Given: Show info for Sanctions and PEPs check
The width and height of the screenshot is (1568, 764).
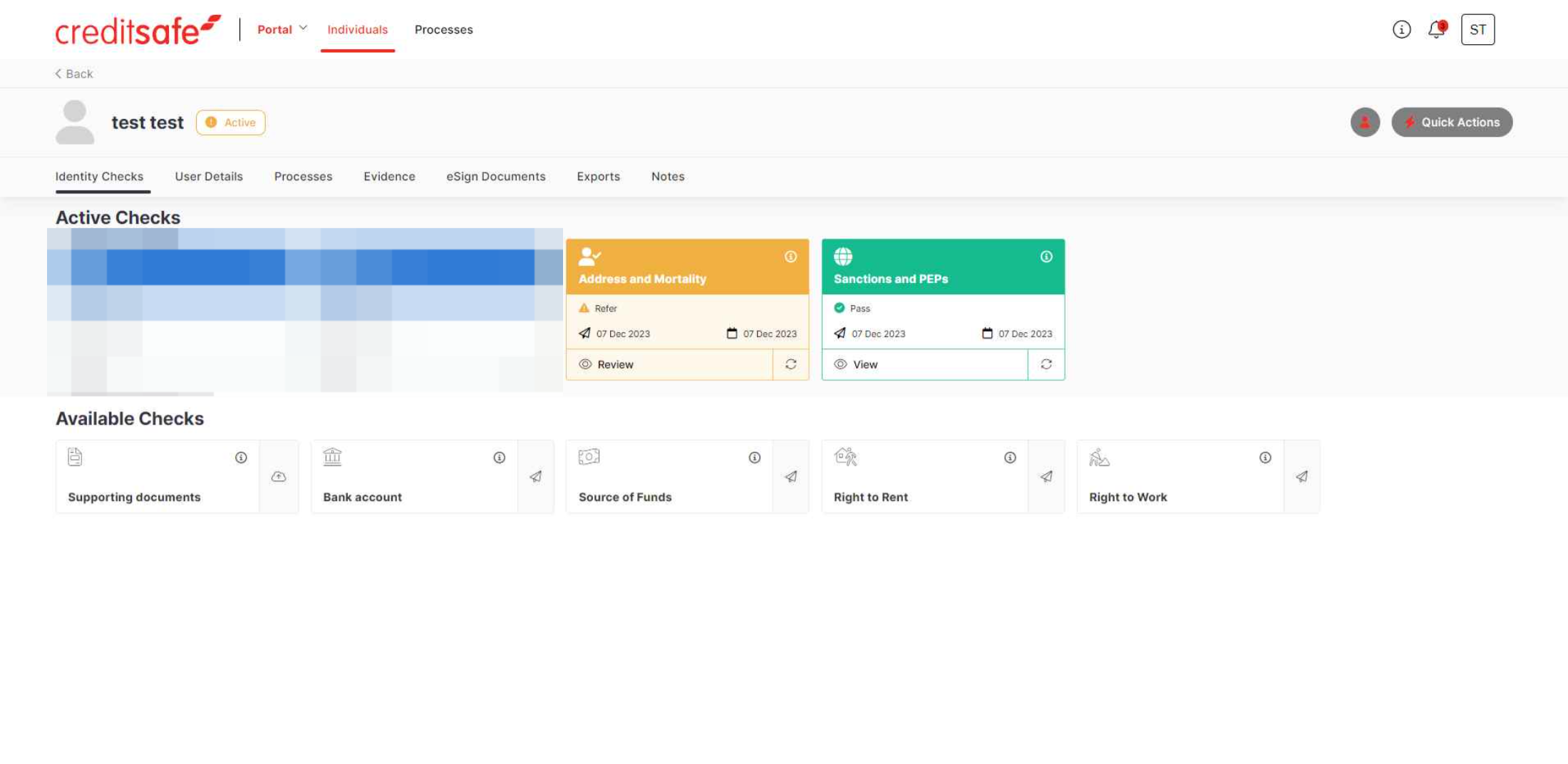Looking at the screenshot, I should (x=1046, y=257).
